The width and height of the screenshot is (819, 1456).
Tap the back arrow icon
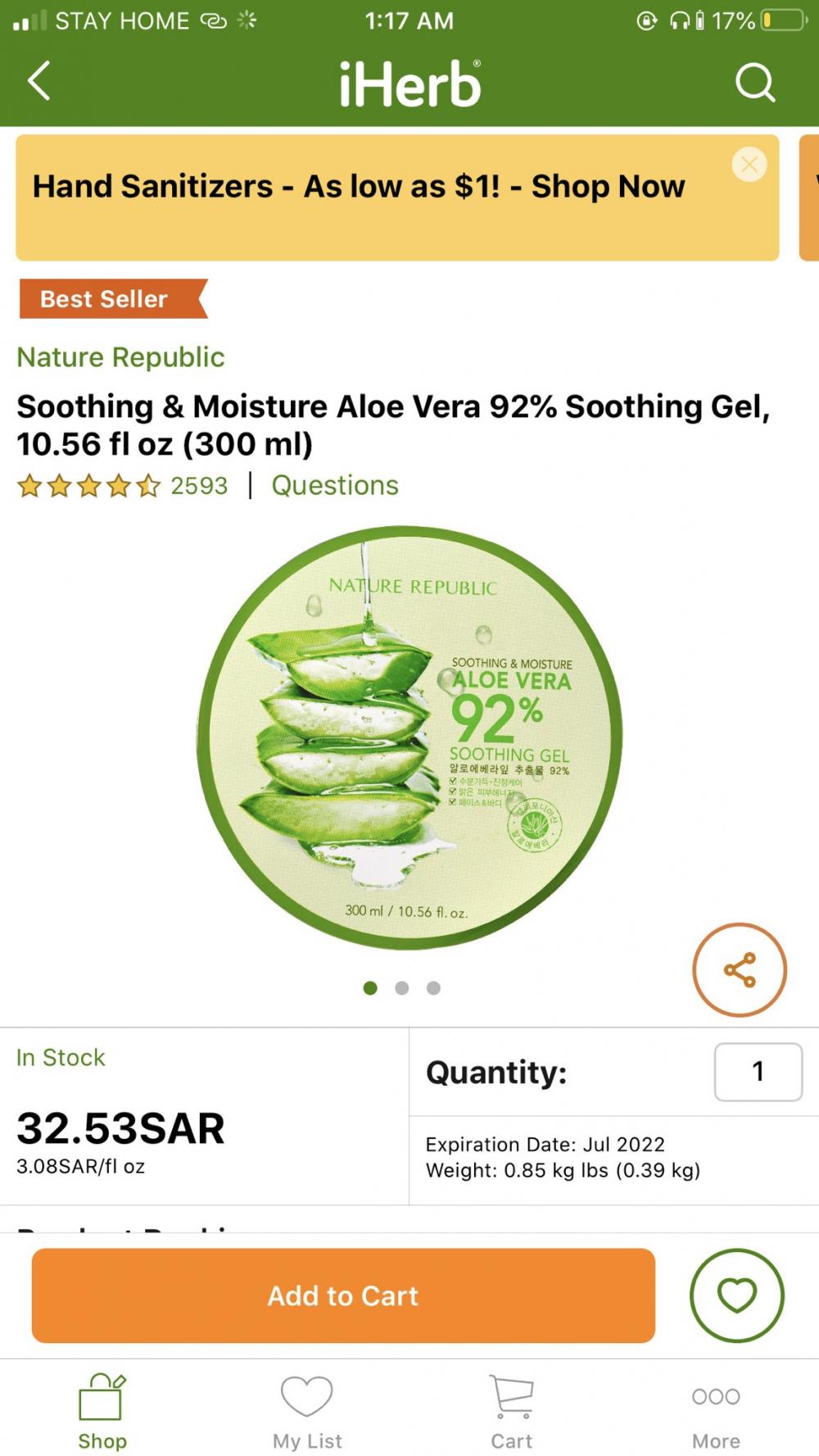(x=39, y=81)
